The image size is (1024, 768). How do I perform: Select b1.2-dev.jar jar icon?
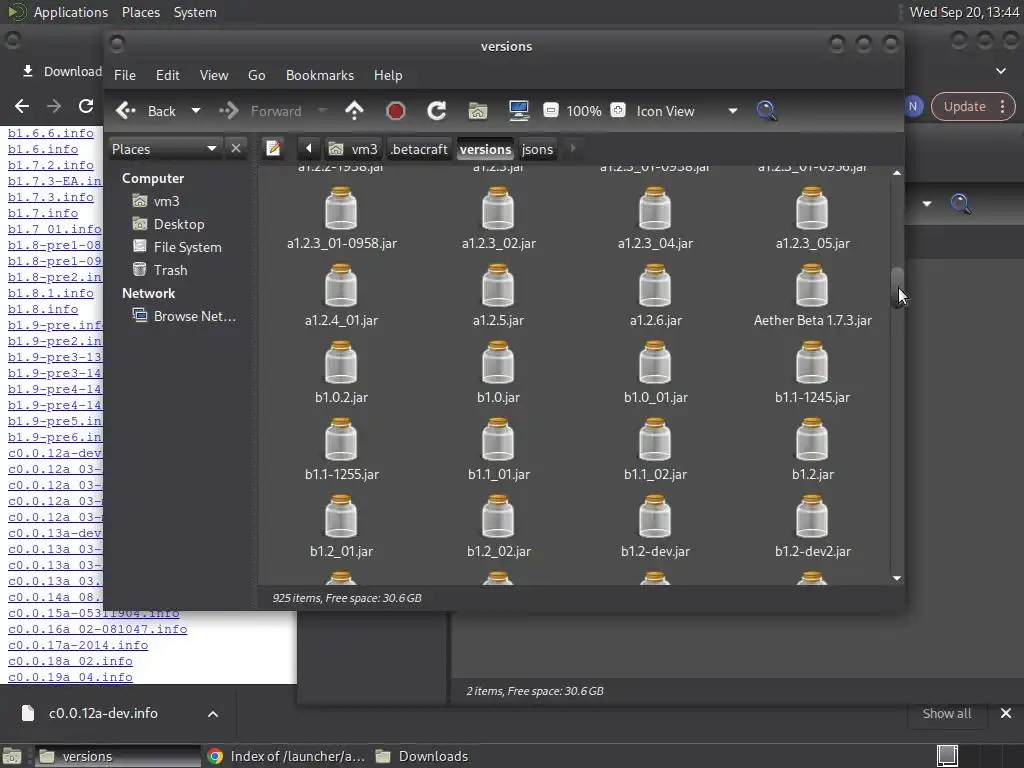(655, 517)
